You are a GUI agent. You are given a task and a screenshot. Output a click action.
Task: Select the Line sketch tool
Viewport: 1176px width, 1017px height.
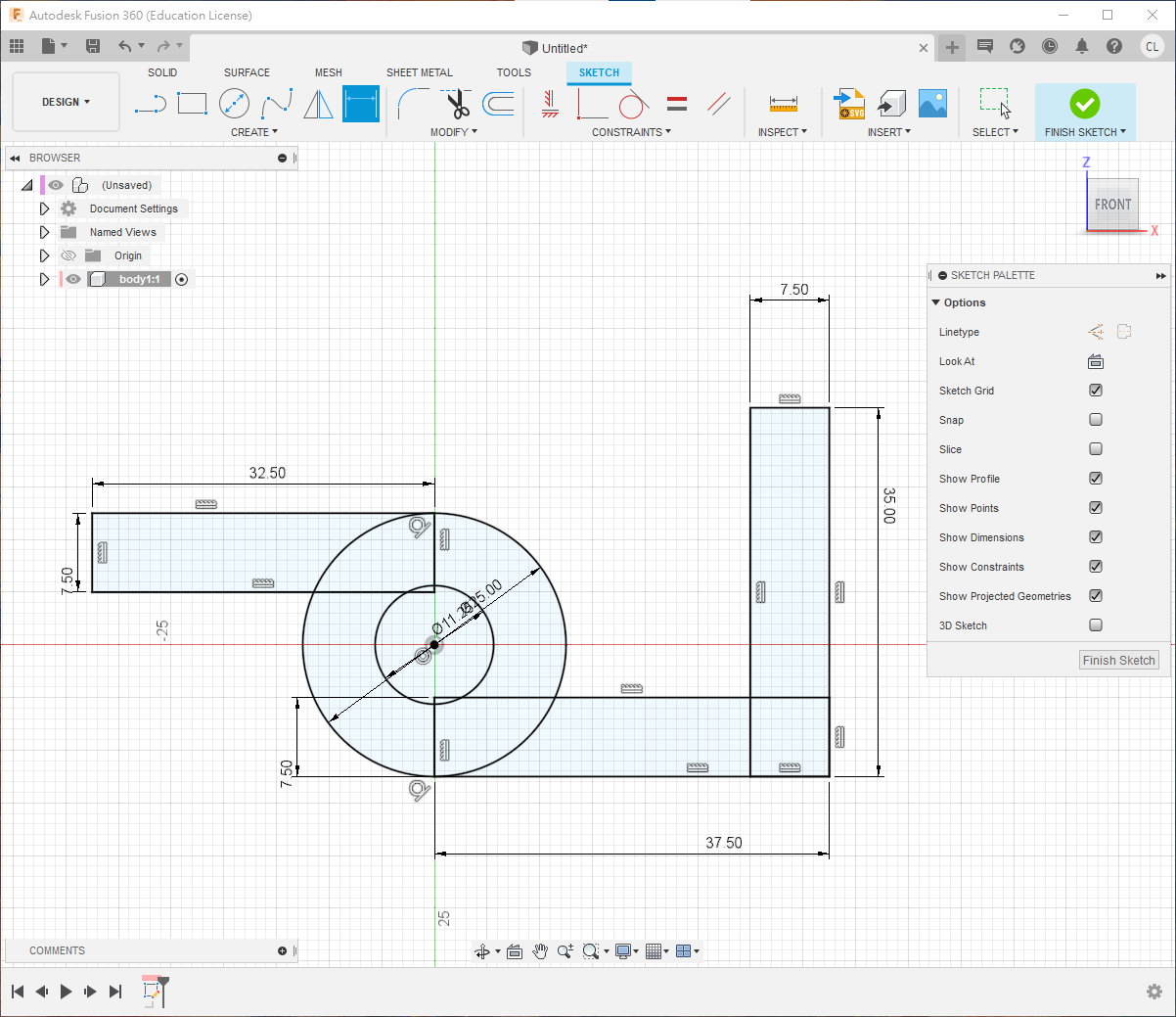coord(150,104)
